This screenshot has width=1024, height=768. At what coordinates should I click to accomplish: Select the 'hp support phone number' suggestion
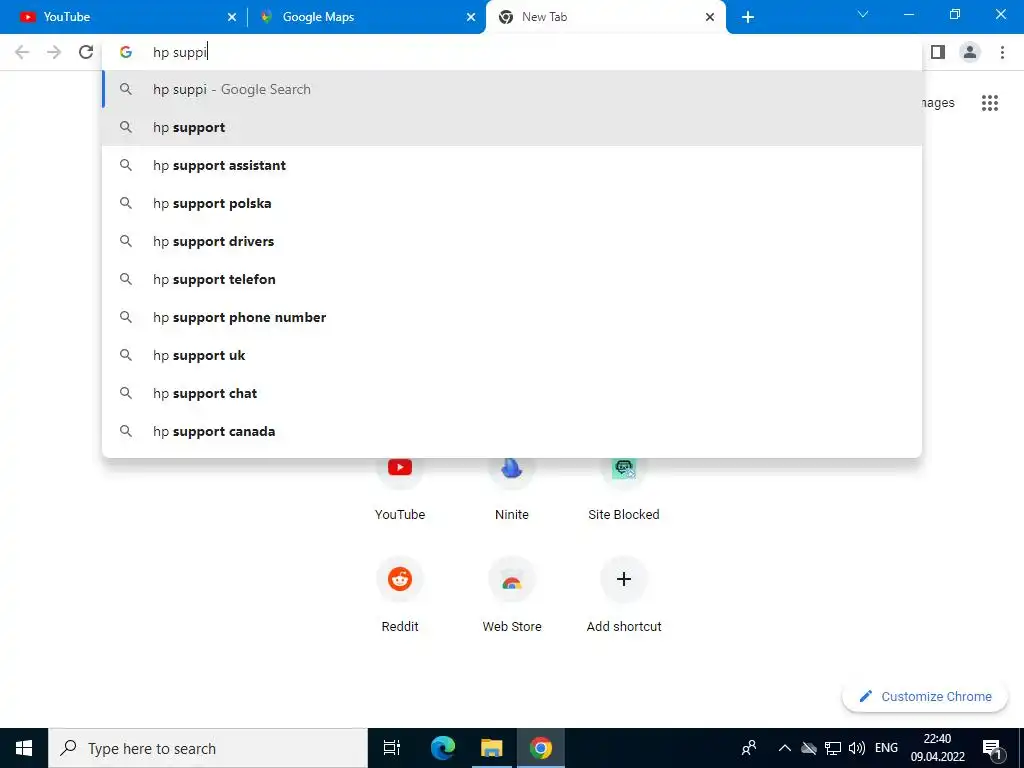(x=512, y=317)
